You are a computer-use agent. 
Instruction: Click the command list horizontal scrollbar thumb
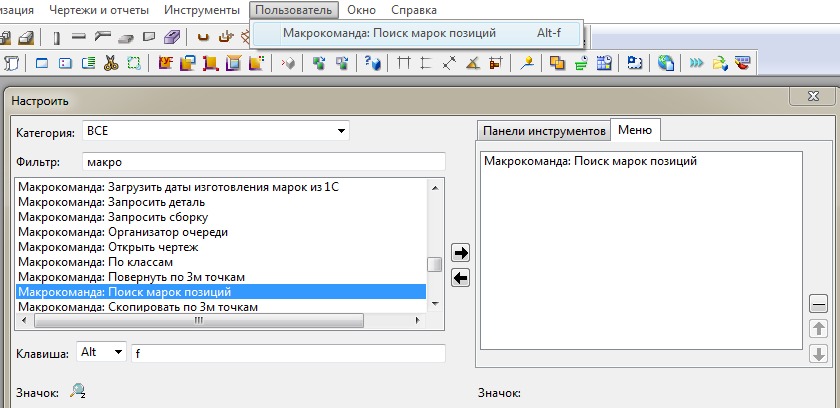[198, 320]
